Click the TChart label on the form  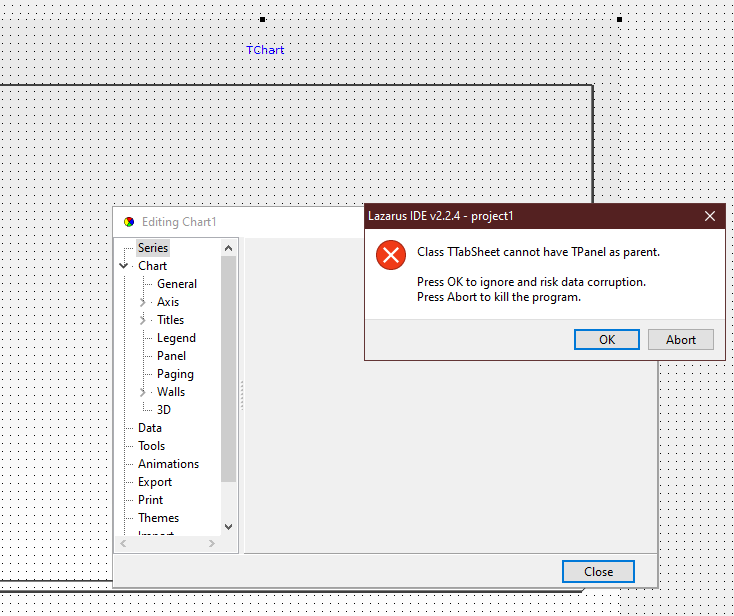[x=265, y=50]
